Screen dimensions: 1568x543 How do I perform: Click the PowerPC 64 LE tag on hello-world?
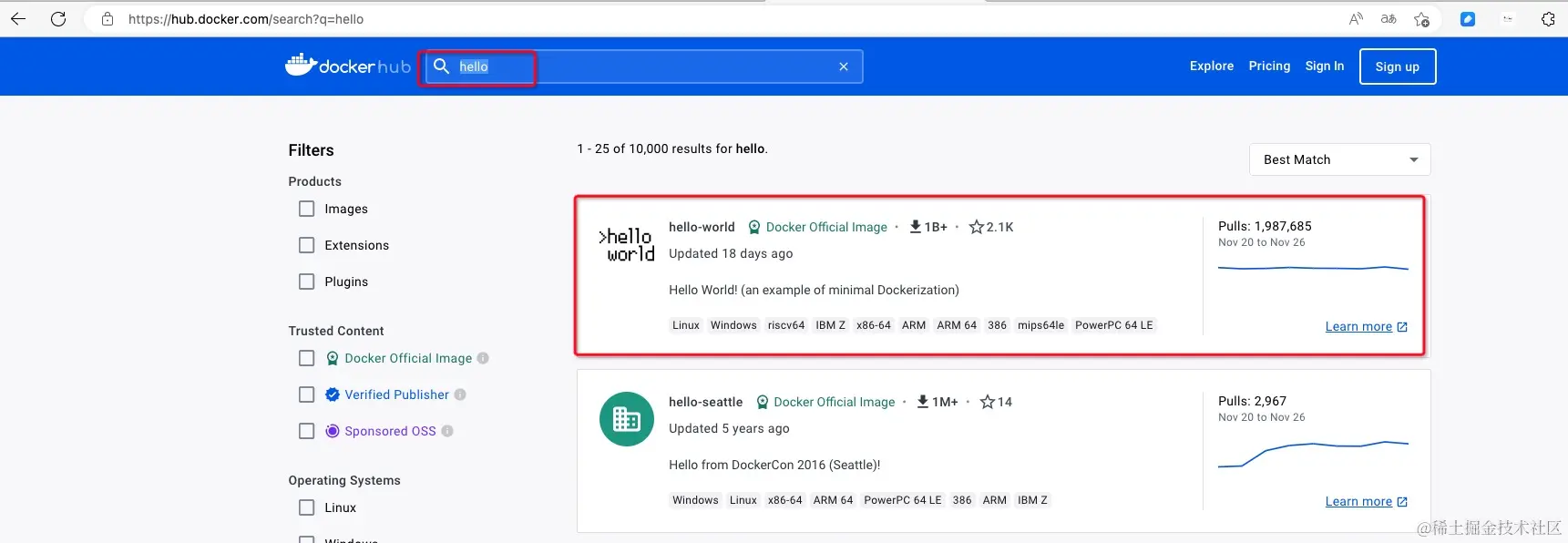tap(1113, 325)
